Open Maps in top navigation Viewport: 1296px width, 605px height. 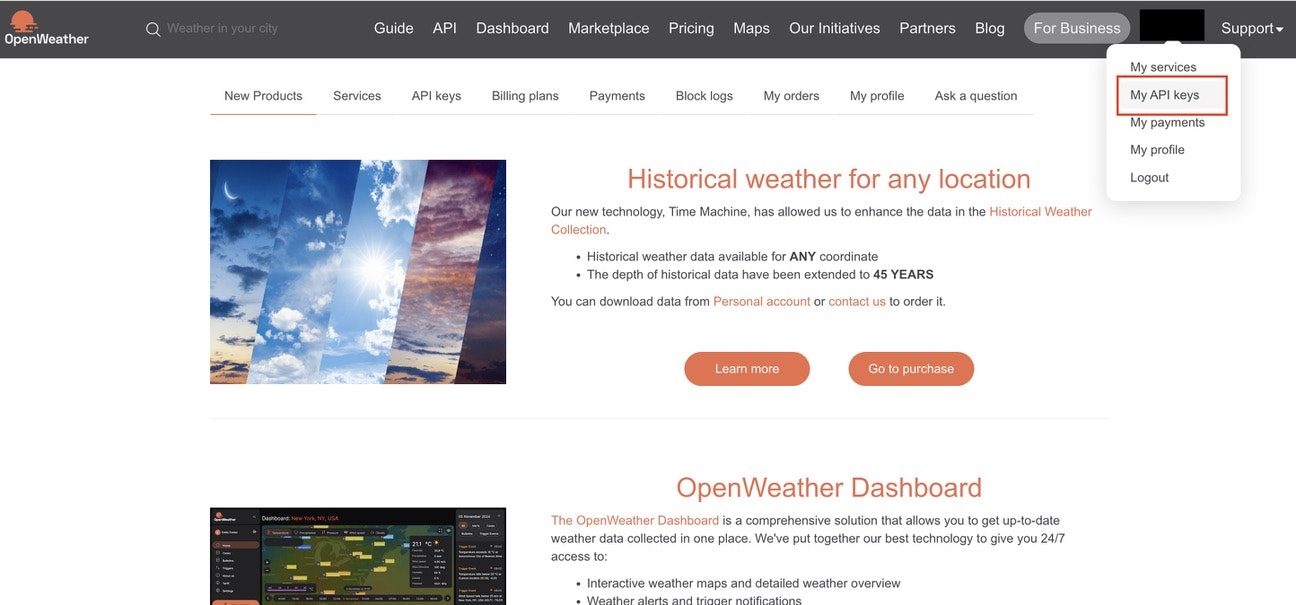point(751,28)
